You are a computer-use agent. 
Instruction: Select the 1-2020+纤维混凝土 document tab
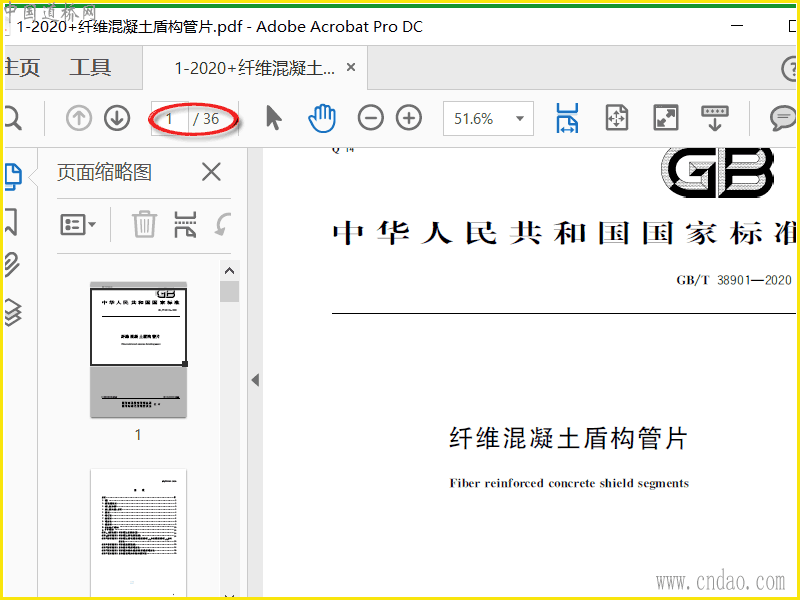[255, 68]
